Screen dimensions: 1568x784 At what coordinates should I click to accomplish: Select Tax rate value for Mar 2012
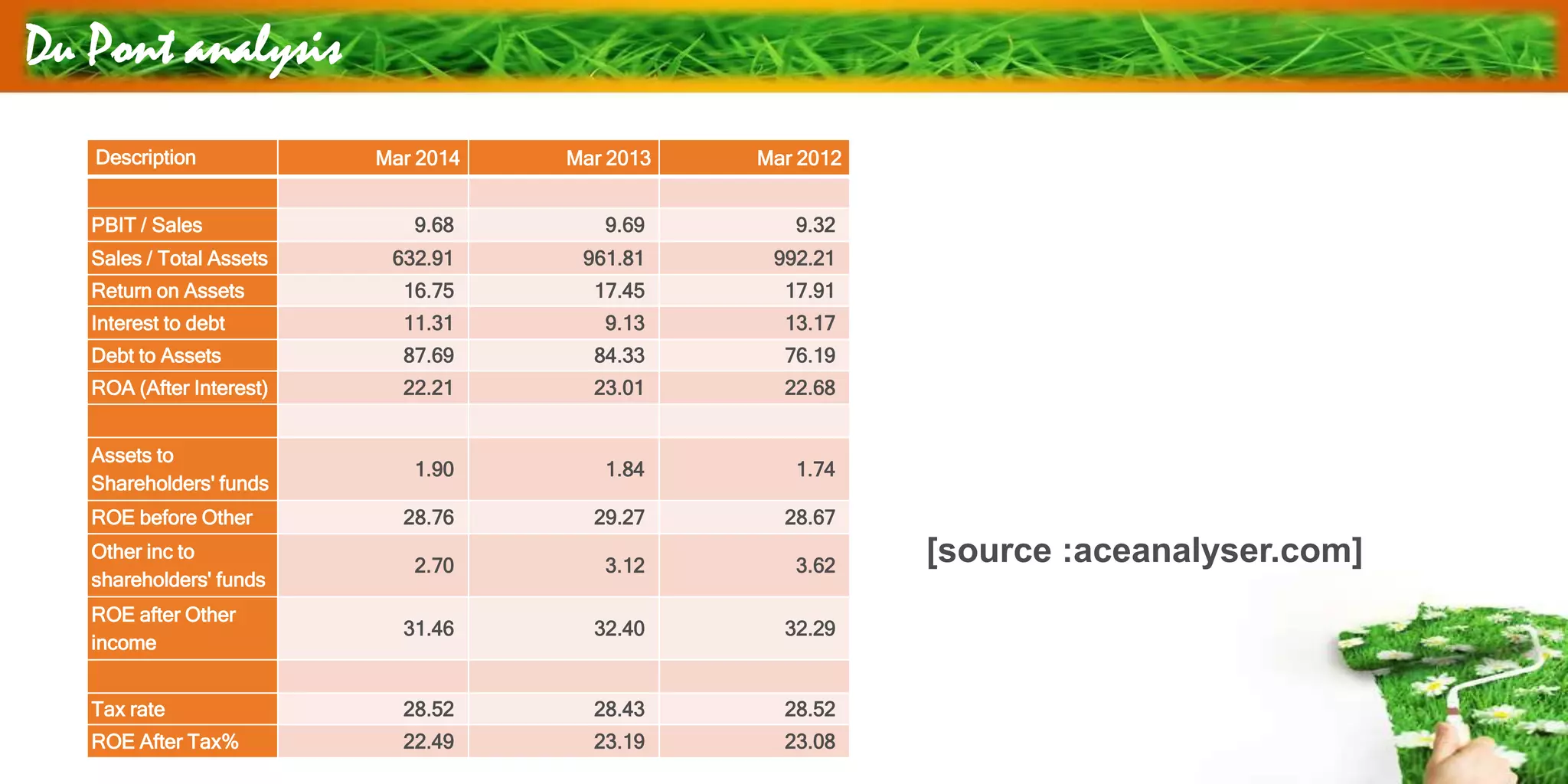tap(810, 709)
